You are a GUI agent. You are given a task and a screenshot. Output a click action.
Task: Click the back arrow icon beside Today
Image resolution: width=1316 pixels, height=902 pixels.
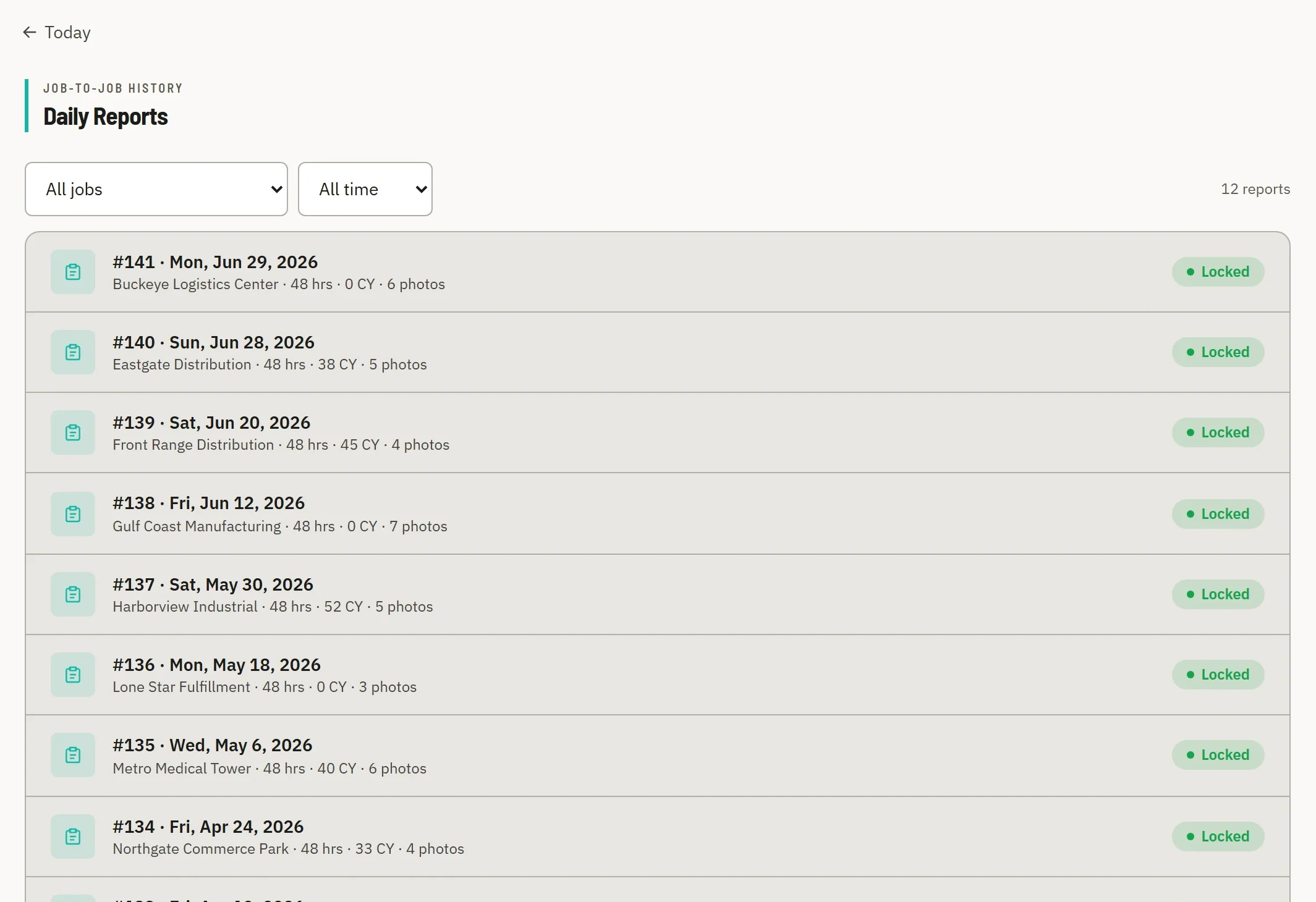click(x=30, y=32)
